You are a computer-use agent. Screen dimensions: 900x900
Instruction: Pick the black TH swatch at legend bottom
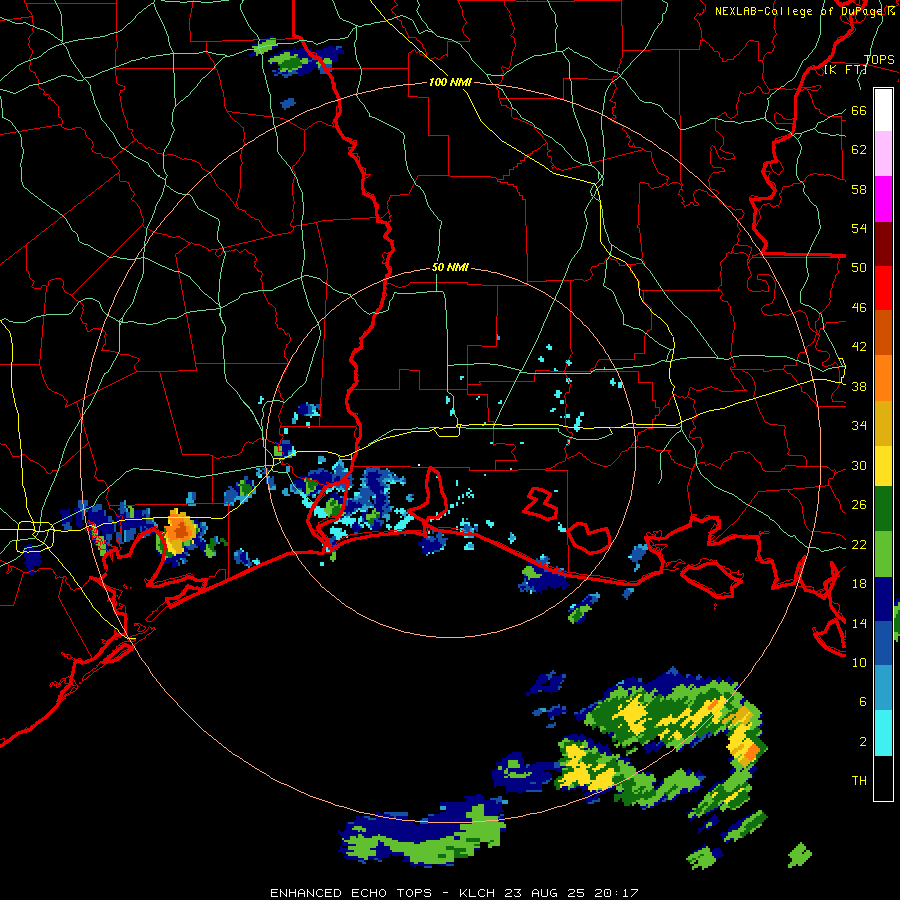click(883, 778)
